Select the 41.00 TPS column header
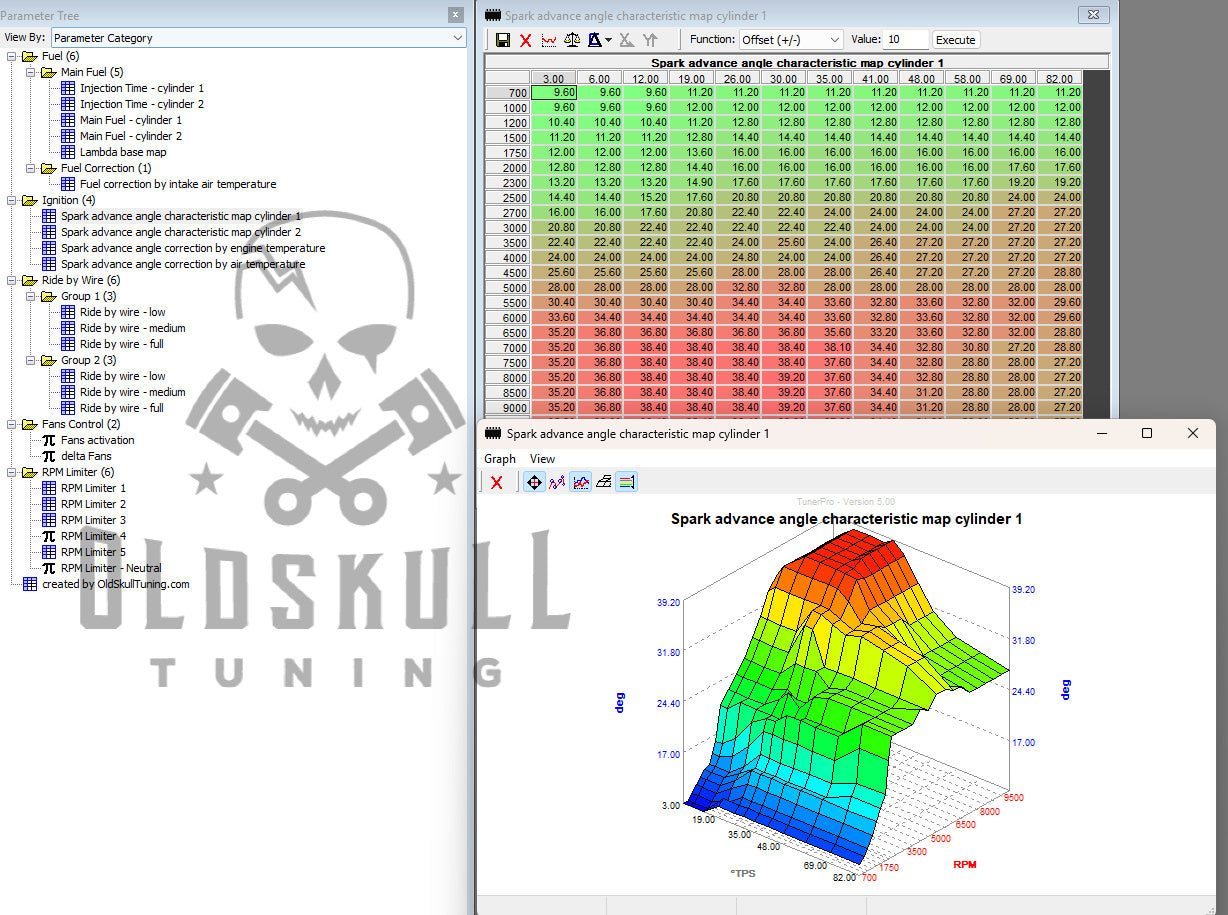This screenshot has width=1228, height=915. click(876, 78)
